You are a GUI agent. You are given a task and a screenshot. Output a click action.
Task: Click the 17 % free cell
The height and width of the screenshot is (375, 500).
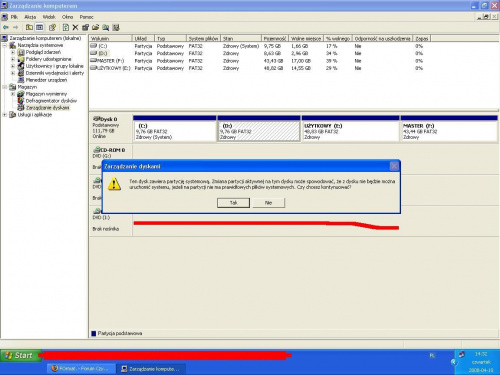(x=332, y=46)
